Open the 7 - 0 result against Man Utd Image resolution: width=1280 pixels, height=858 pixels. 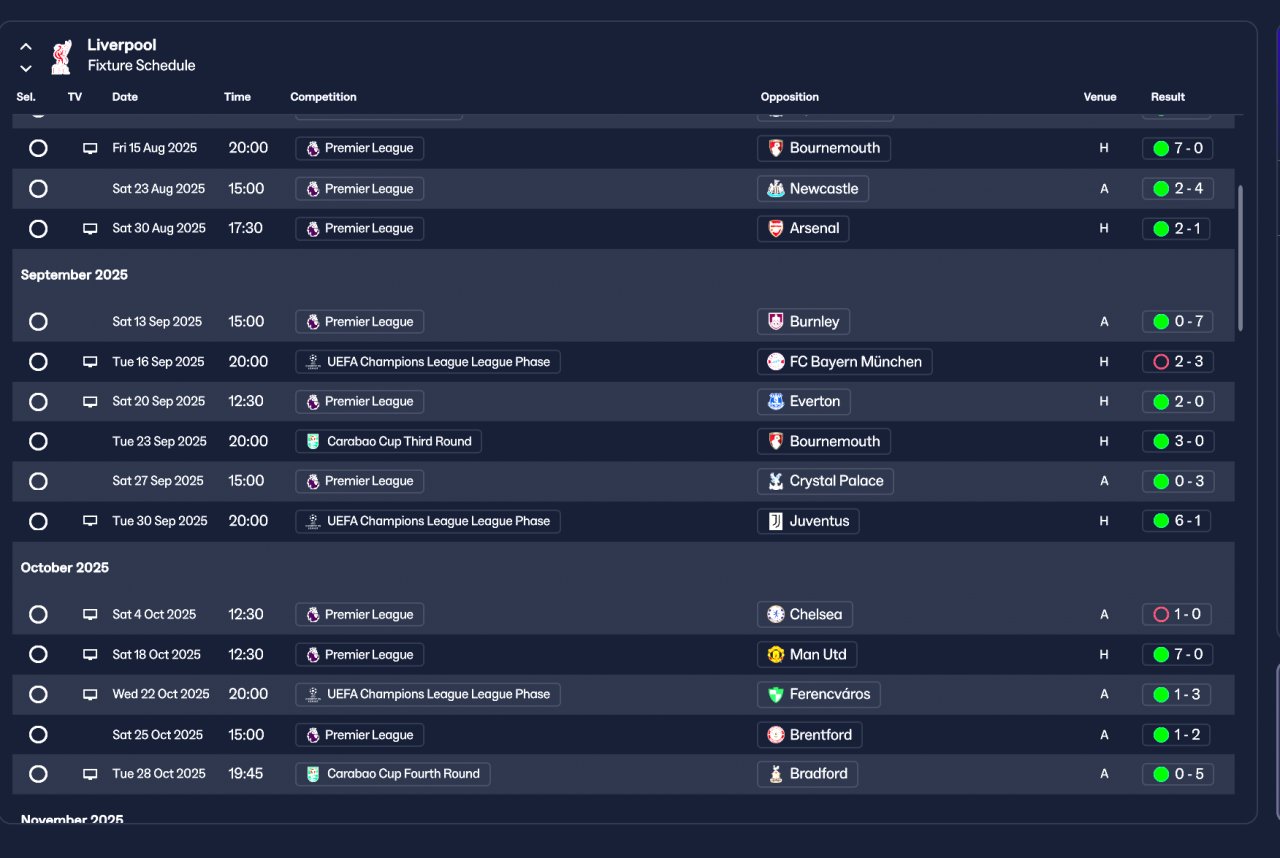[1178, 655]
